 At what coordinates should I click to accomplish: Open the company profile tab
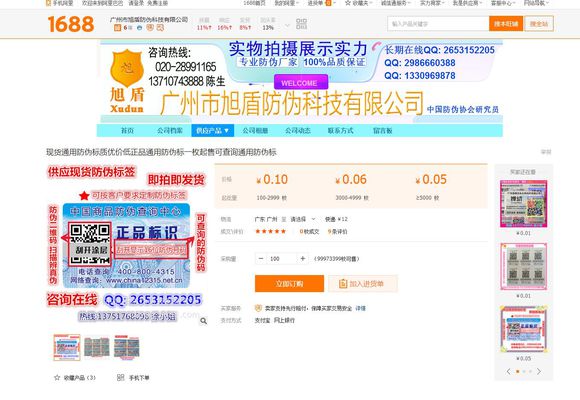point(170,131)
